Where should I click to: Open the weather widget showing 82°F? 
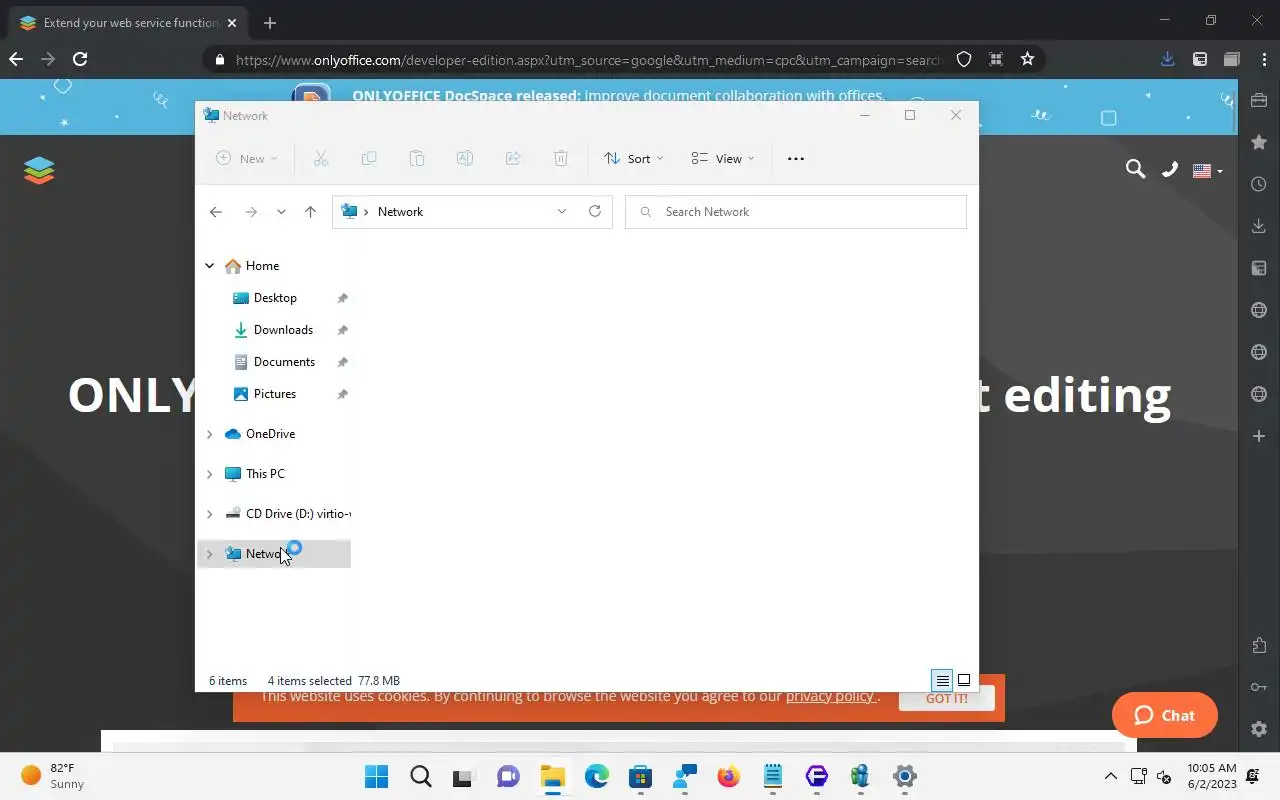click(x=53, y=776)
